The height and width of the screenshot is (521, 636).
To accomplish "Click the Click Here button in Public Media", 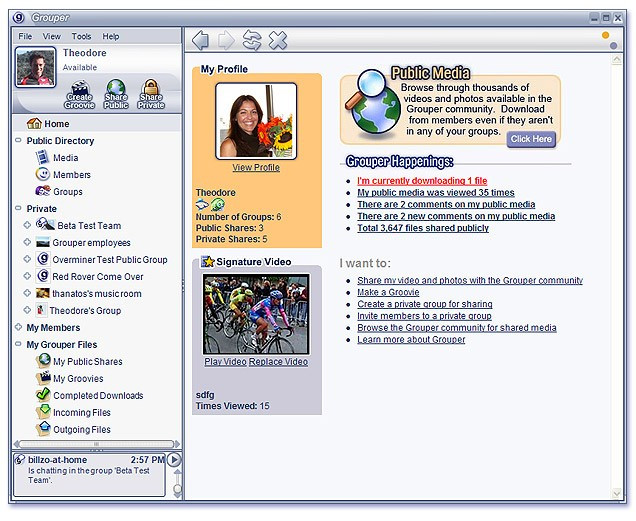I will 531,139.
